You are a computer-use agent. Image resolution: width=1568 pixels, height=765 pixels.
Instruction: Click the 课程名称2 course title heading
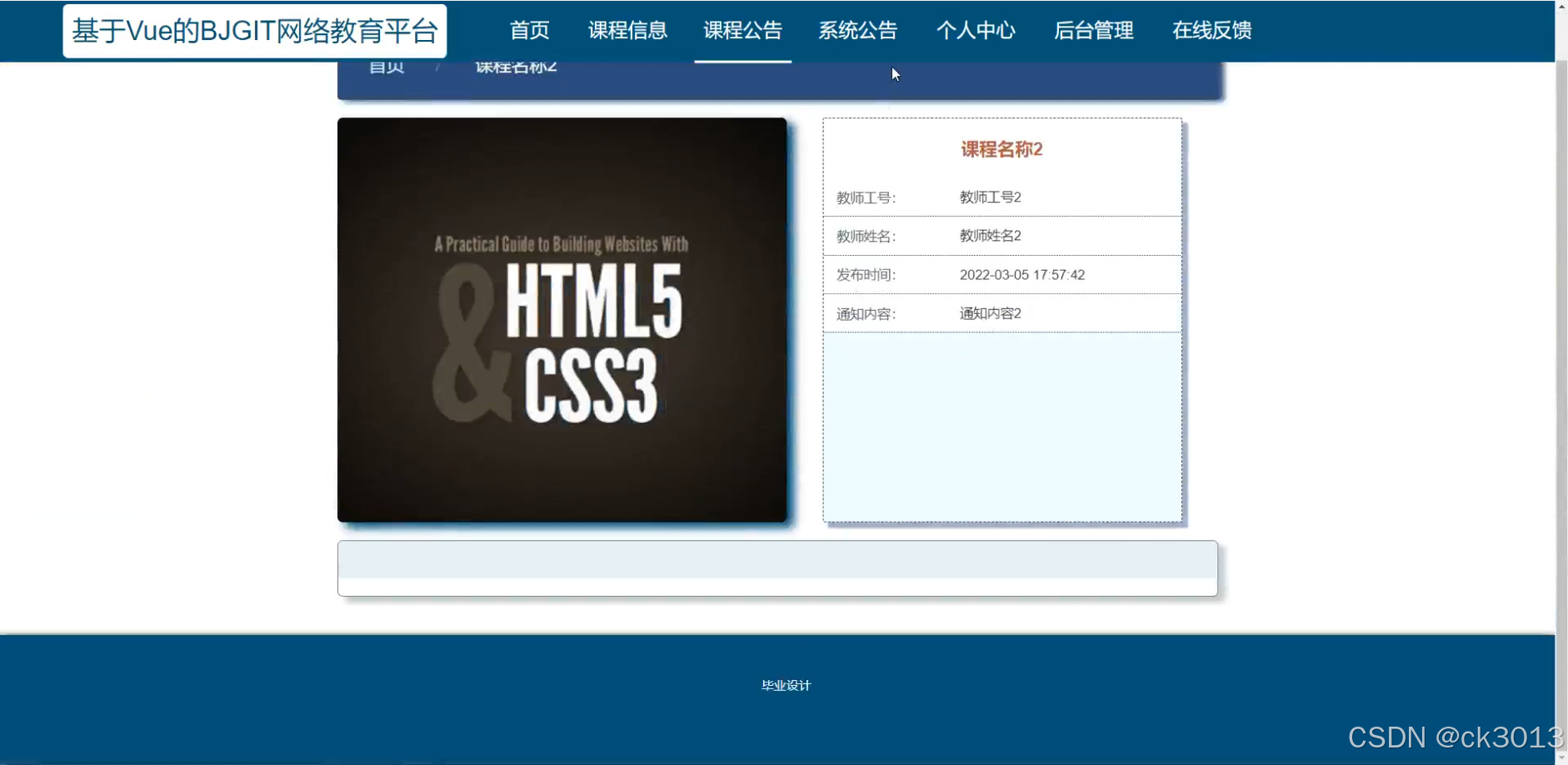coord(1001,149)
